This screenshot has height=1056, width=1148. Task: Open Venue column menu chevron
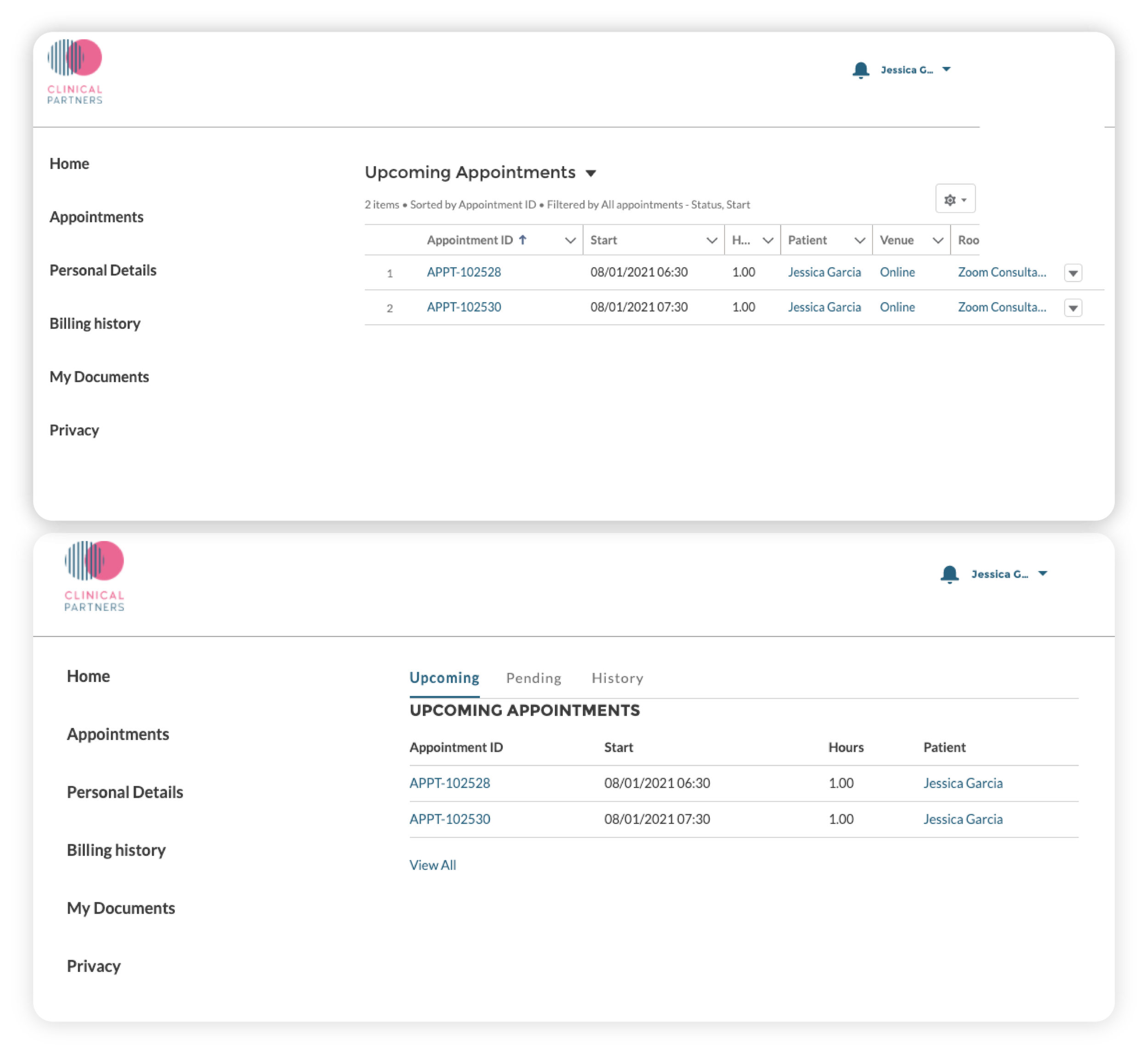click(938, 241)
